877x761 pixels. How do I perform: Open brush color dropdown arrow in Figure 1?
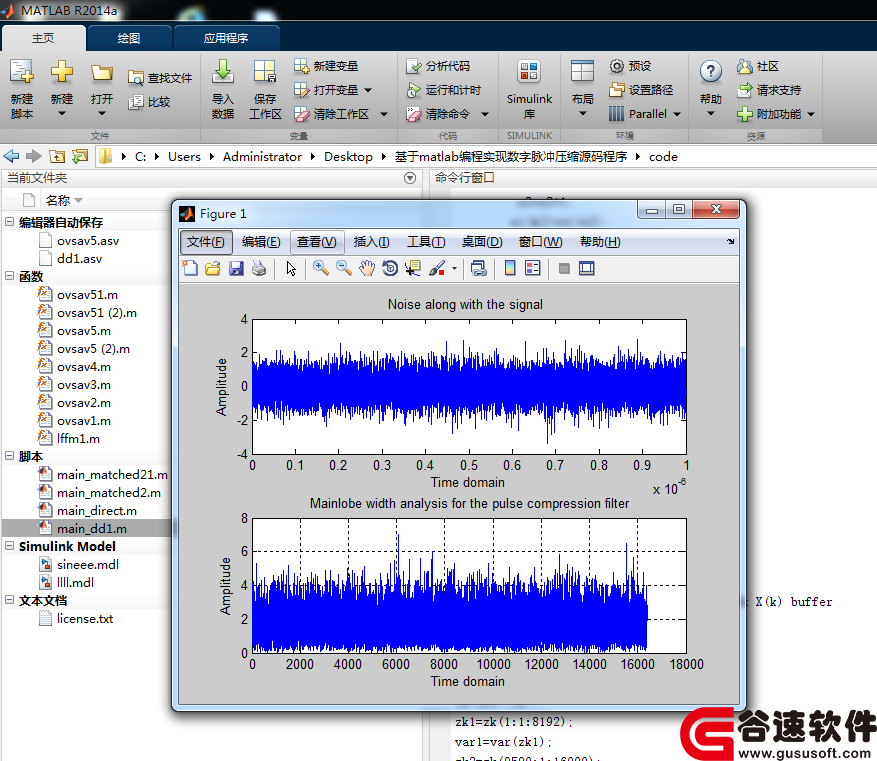pos(454,268)
